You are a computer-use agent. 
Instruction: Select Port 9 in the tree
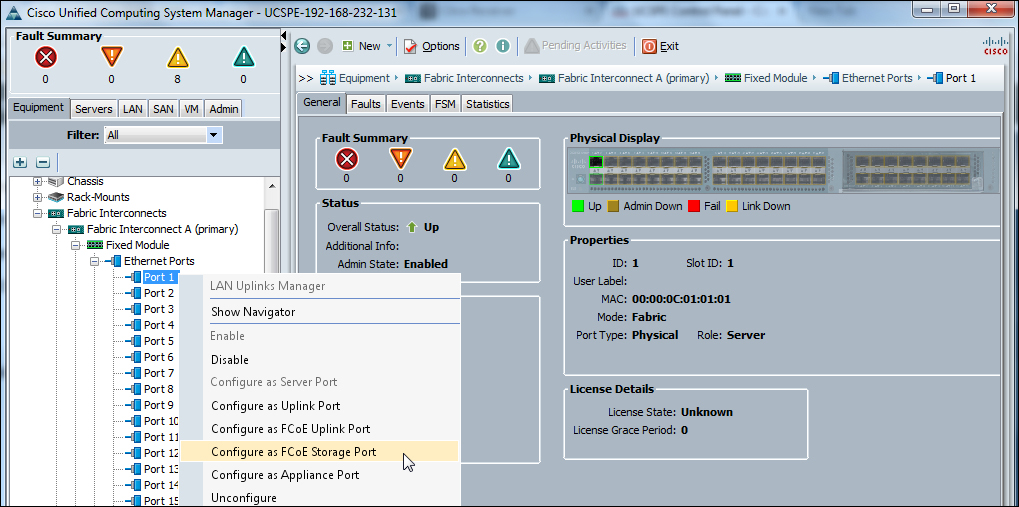159,405
